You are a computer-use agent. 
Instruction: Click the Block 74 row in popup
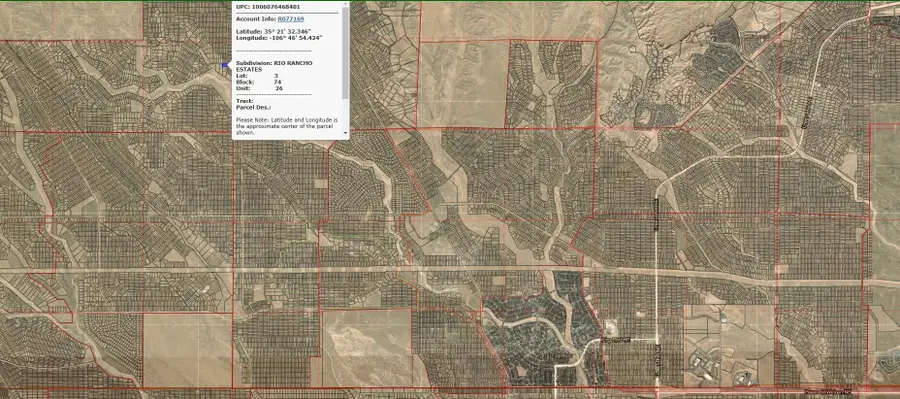pos(258,82)
